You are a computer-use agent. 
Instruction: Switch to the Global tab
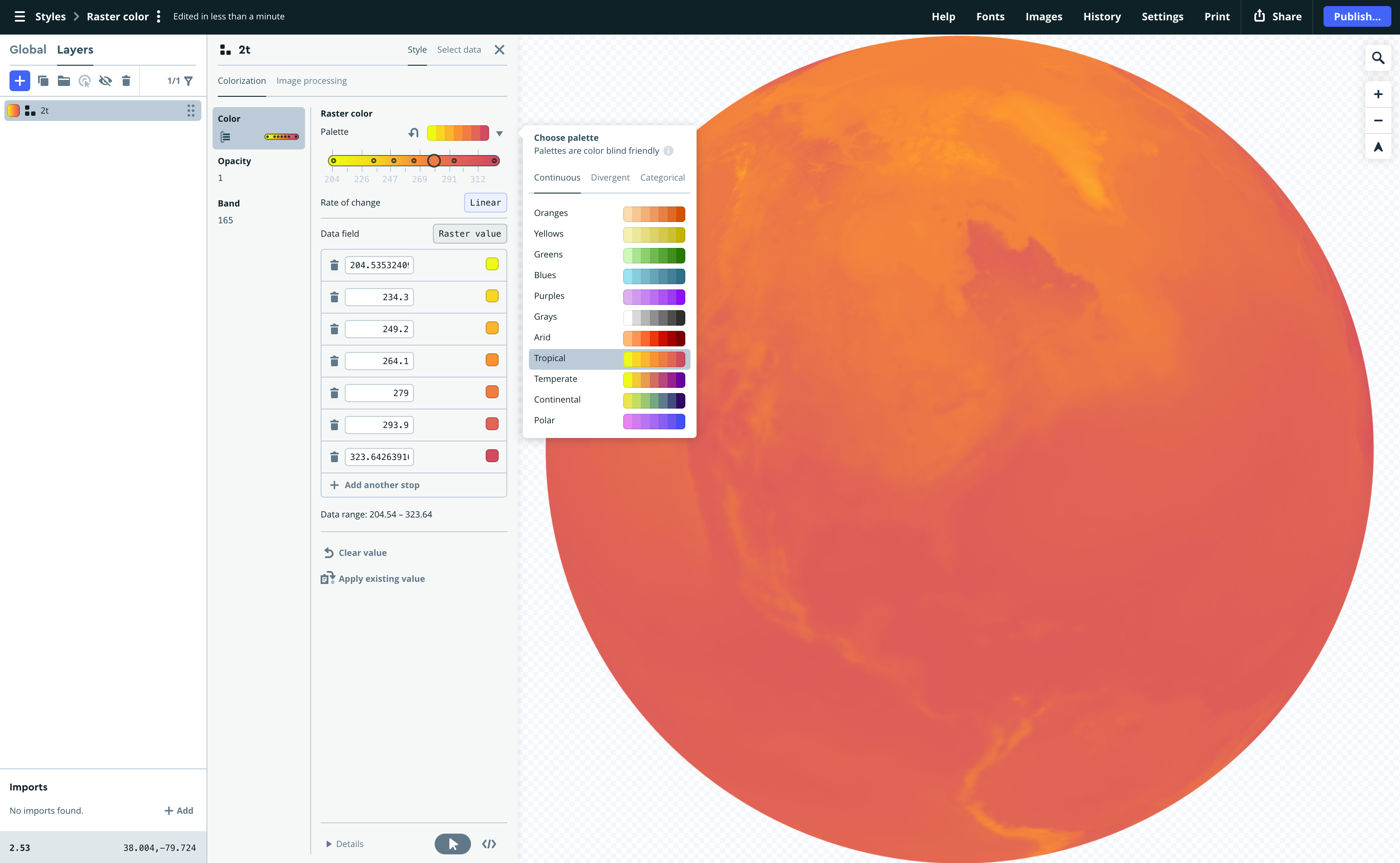[28, 50]
